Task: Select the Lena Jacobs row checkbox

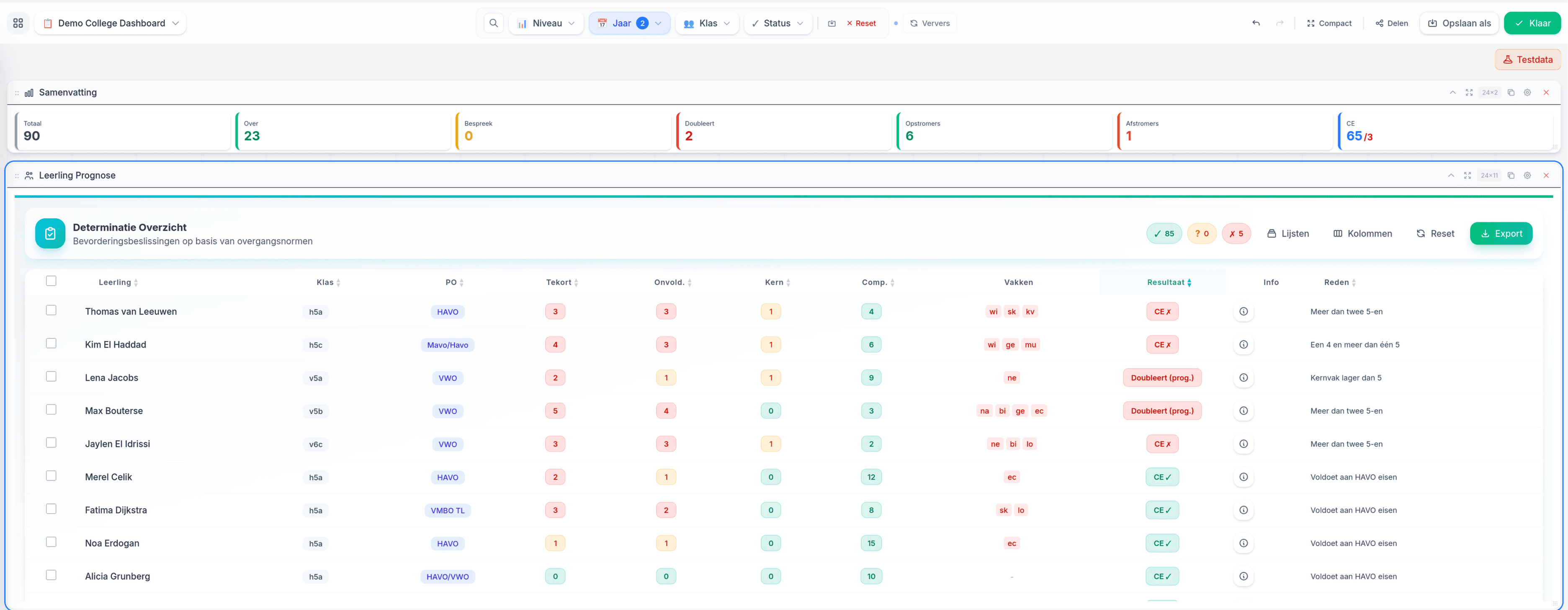Action: [x=51, y=376]
